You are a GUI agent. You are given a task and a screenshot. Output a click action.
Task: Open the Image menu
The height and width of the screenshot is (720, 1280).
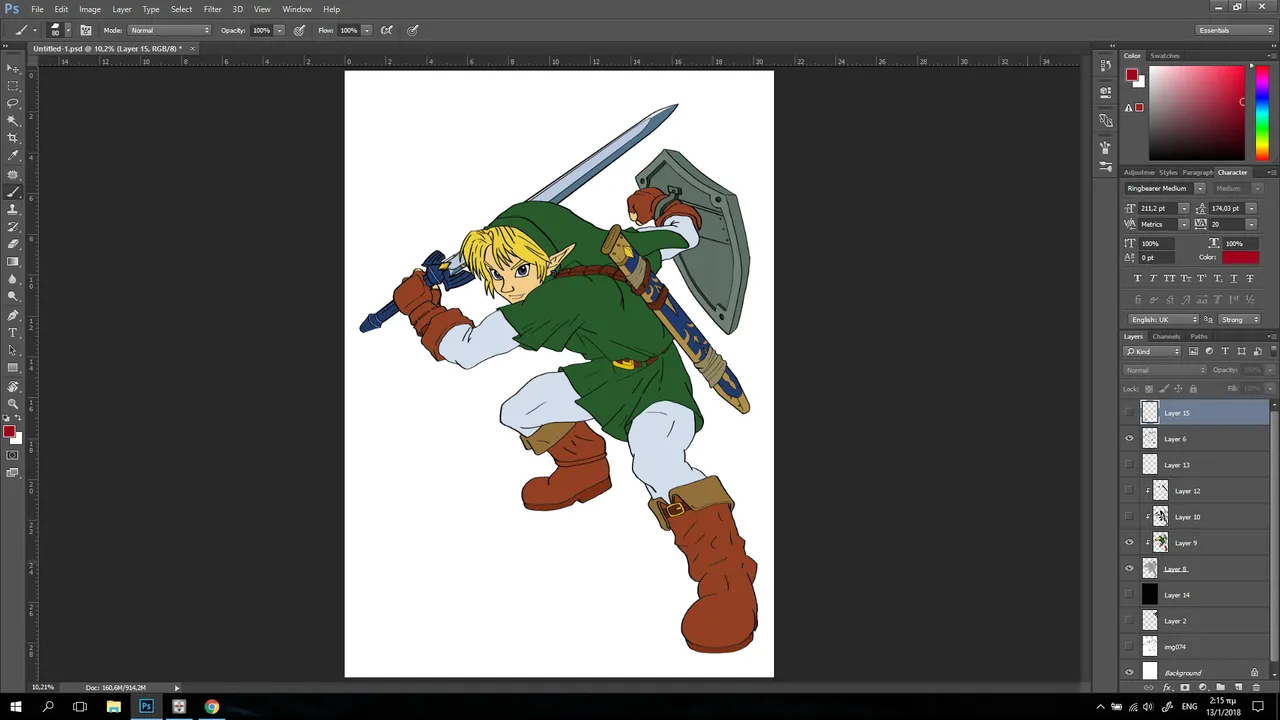pos(90,9)
